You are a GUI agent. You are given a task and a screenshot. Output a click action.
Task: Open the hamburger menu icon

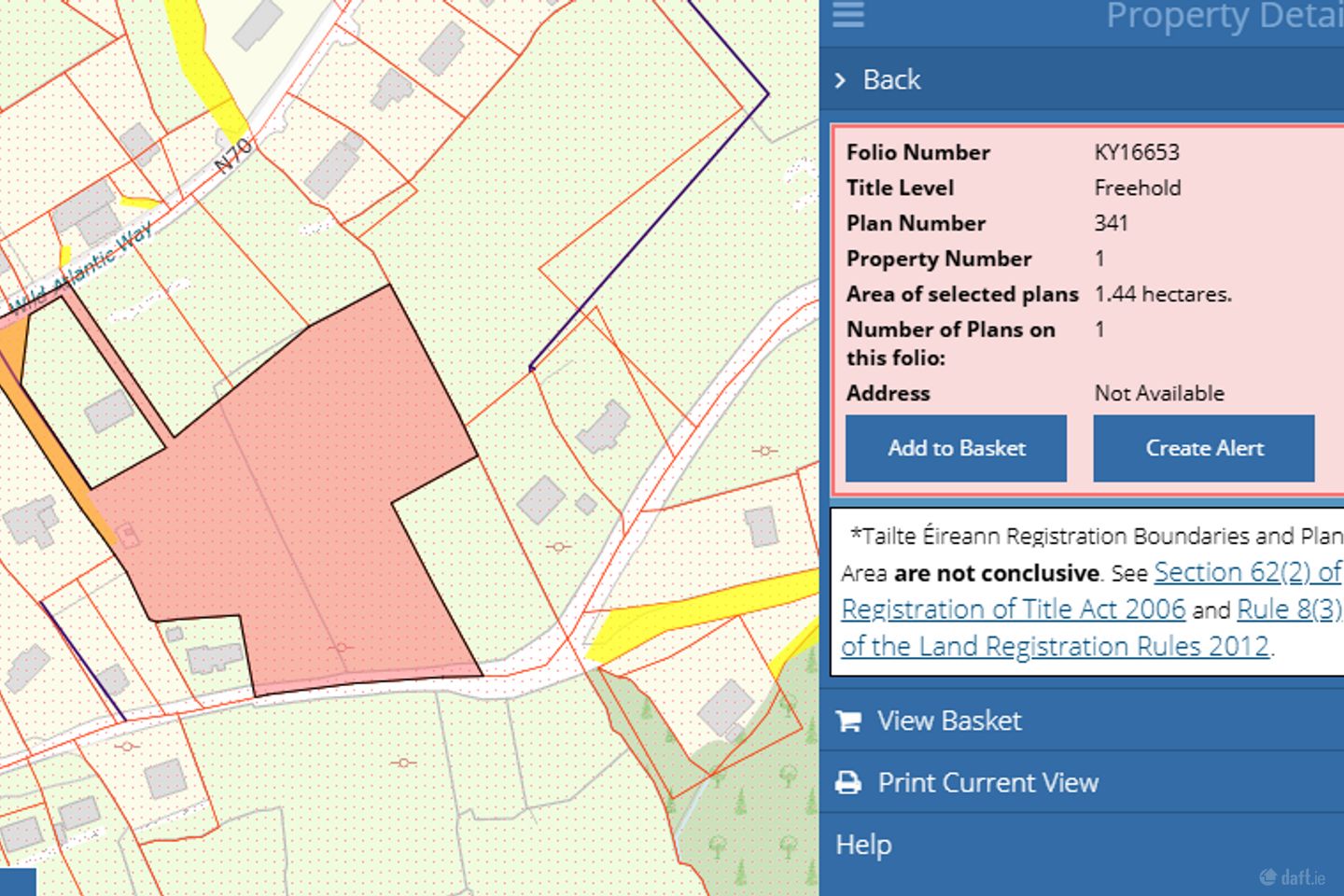pos(847,15)
